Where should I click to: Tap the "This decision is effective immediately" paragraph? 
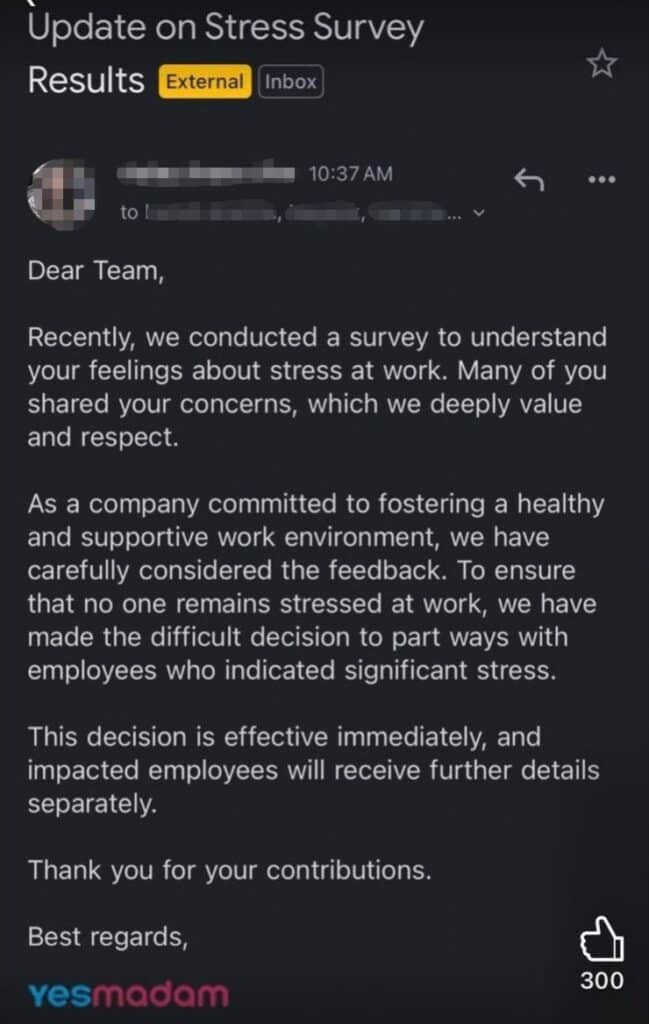coord(313,770)
